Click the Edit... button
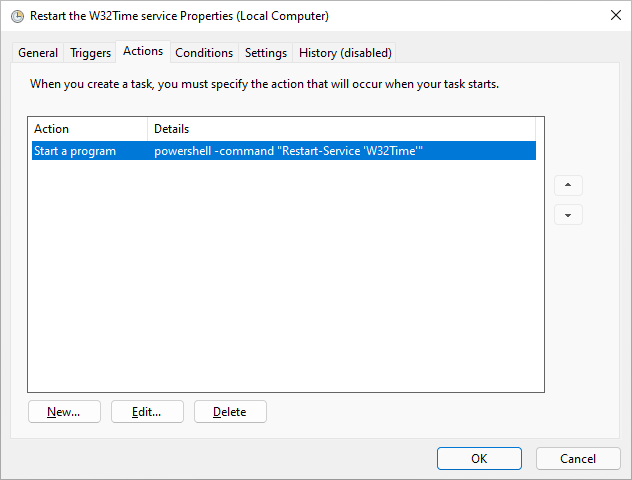 147,411
